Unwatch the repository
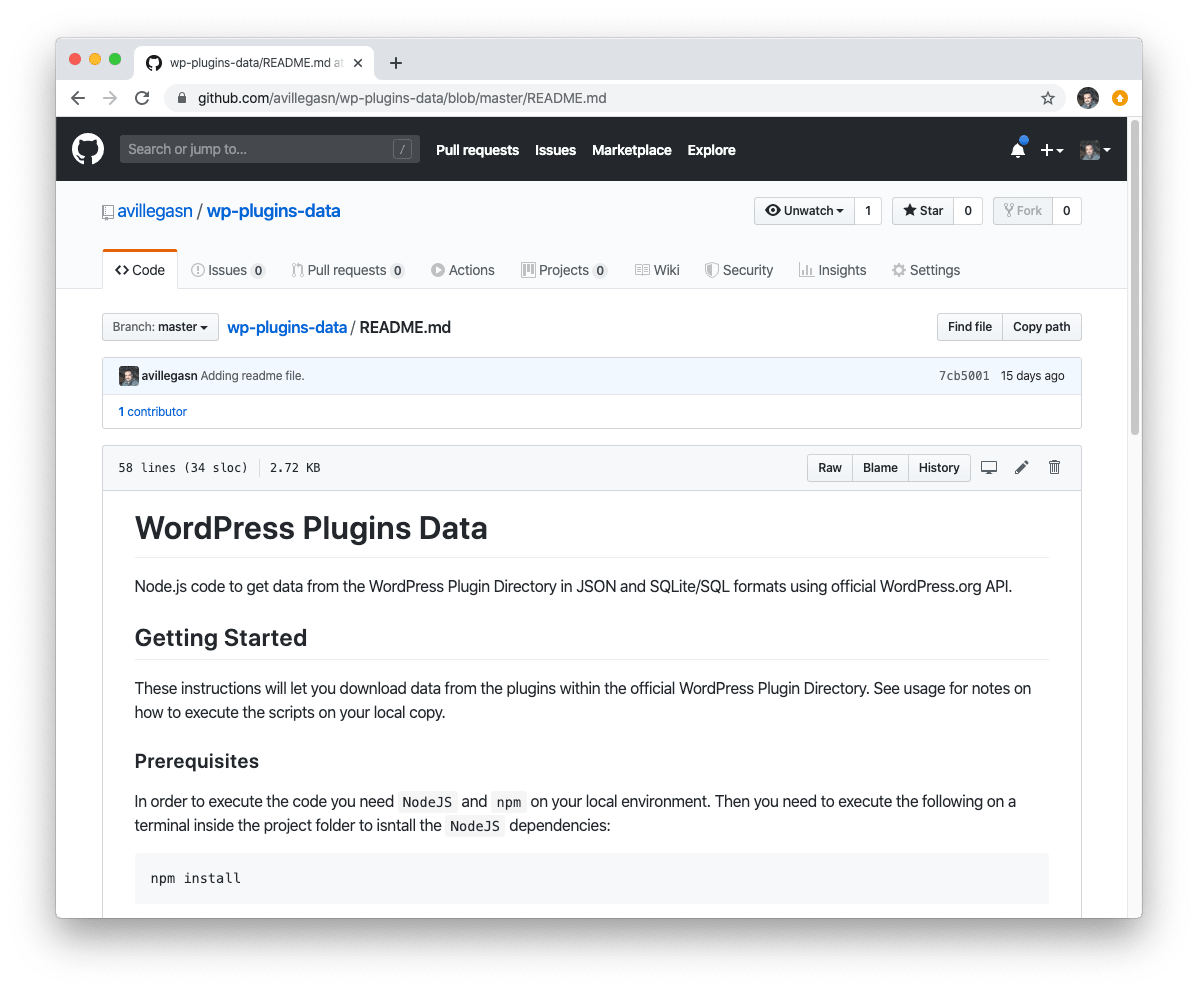The width and height of the screenshot is (1198, 992). point(803,211)
